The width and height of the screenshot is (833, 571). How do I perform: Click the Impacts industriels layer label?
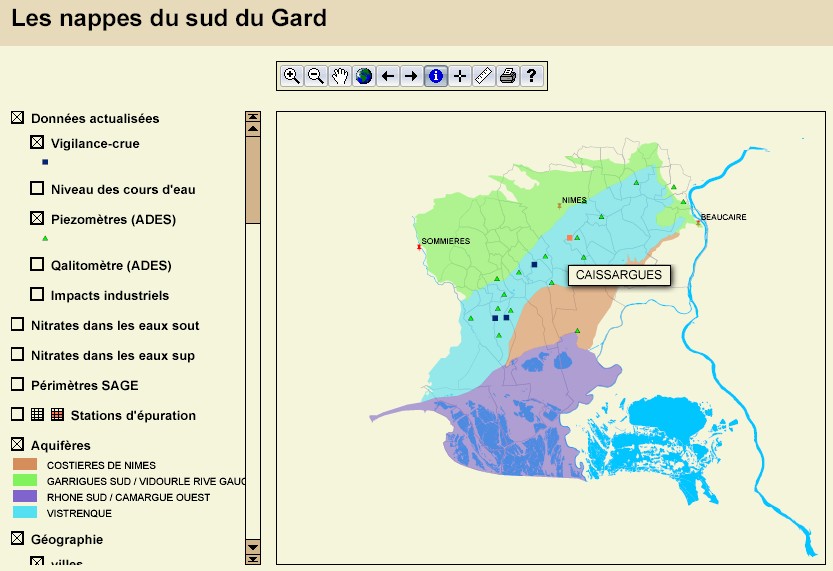coord(110,296)
